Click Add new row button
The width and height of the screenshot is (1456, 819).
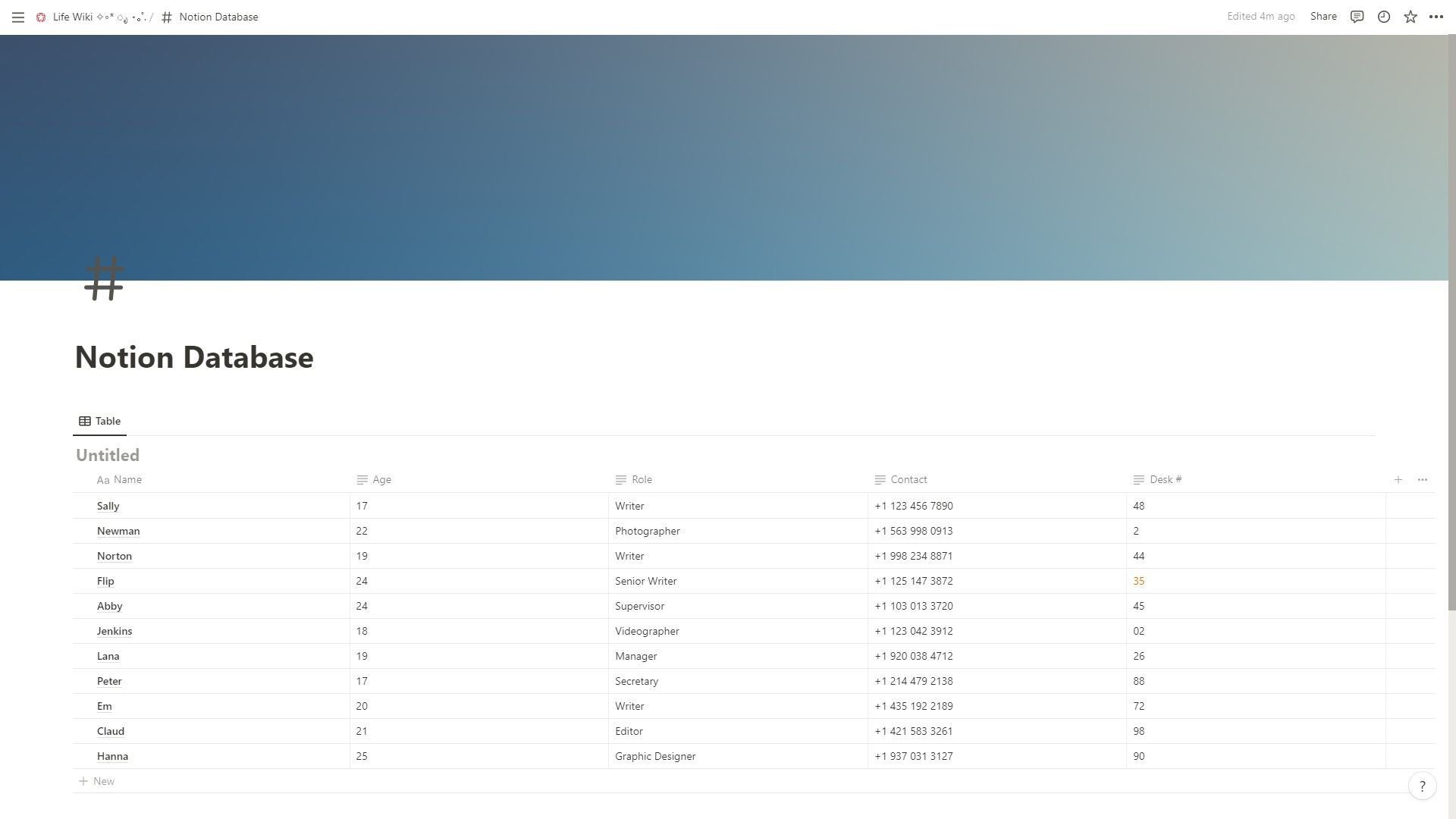tap(98, 781)
